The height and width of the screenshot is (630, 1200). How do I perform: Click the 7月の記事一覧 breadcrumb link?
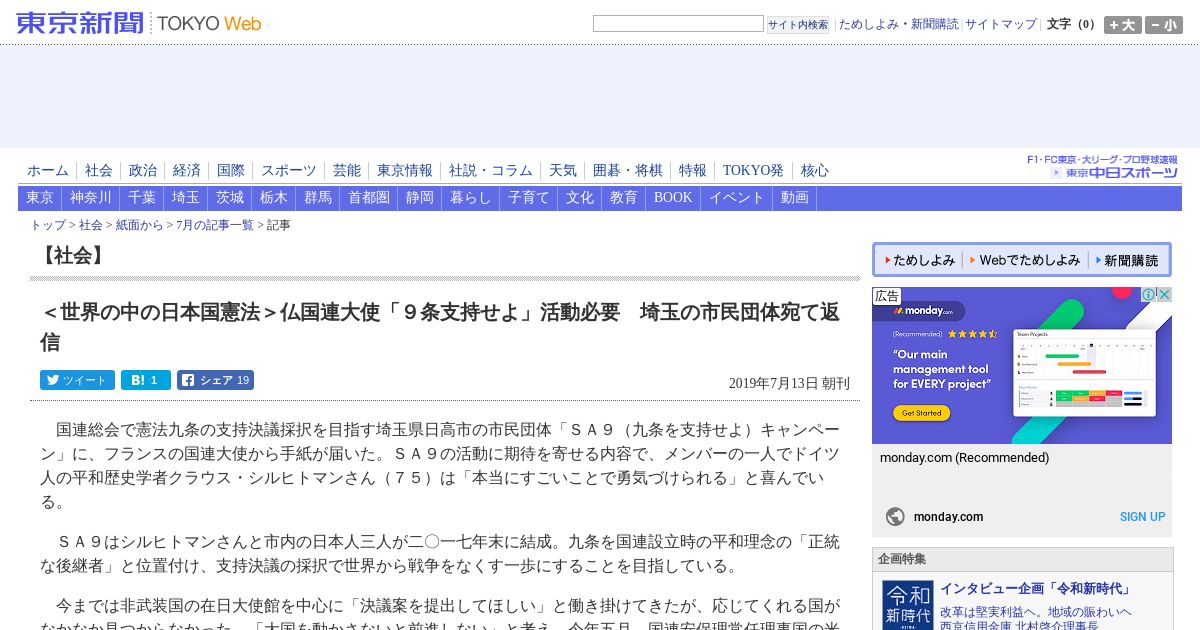point(215,226)
